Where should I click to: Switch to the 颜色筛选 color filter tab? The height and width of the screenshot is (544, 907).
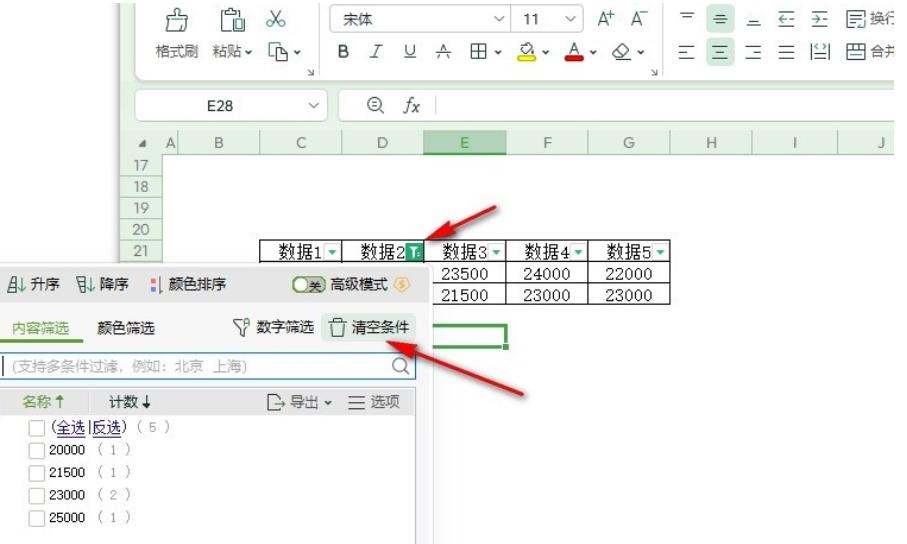pyautogui.click(x=126, y=328)
